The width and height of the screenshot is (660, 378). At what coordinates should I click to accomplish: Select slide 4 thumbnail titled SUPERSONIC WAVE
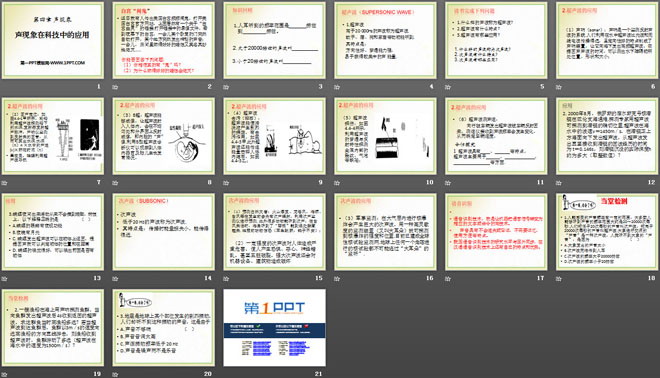pos(385,40)
